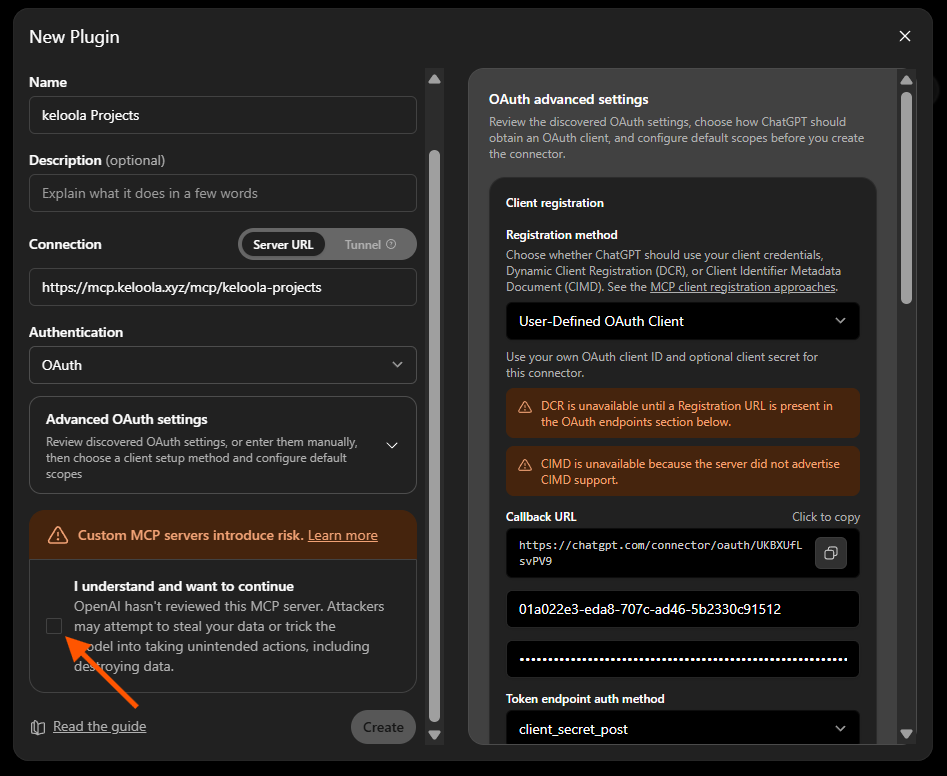Select the Server URL connection option
947x776 pixels.
pyautogui.click(x=283, y=245)
